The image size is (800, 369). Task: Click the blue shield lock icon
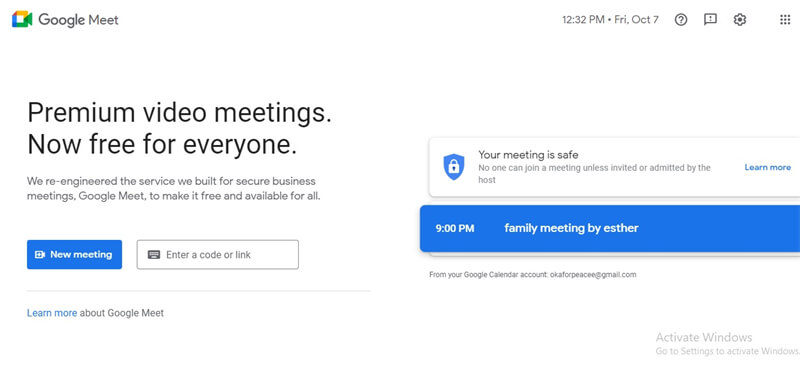pyautogui.click(x=454, y=167)
